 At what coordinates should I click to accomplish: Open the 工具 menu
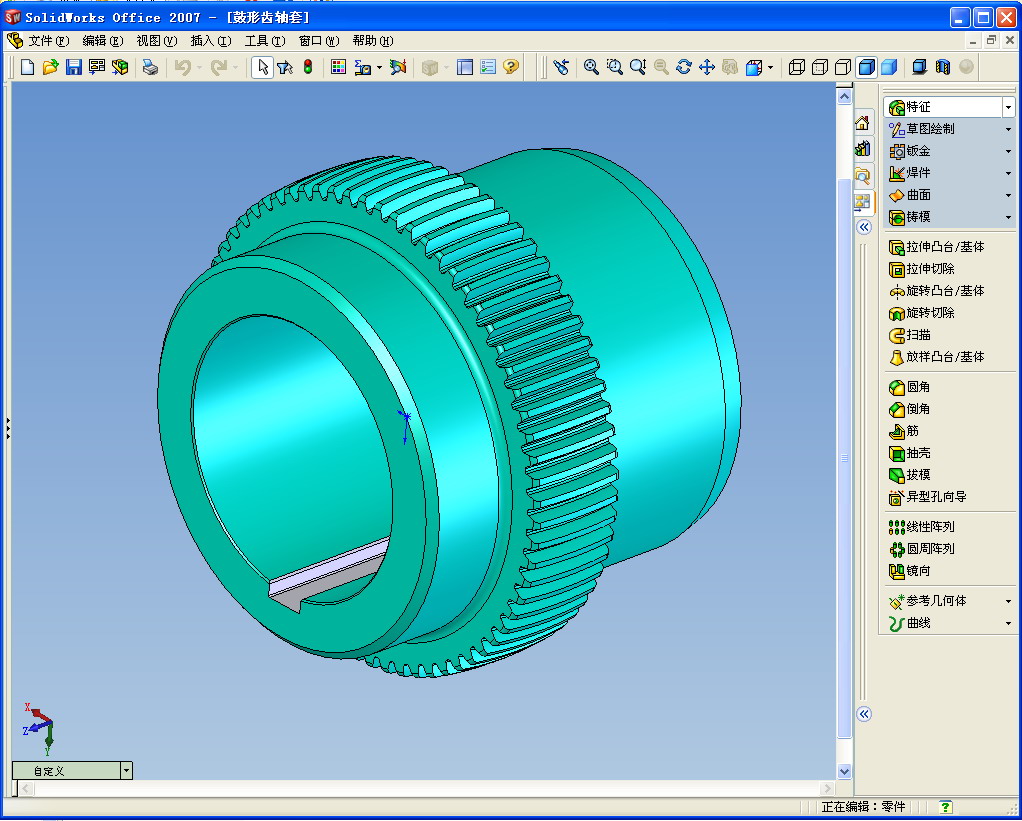pyautogui.click(x=265, y=40)
